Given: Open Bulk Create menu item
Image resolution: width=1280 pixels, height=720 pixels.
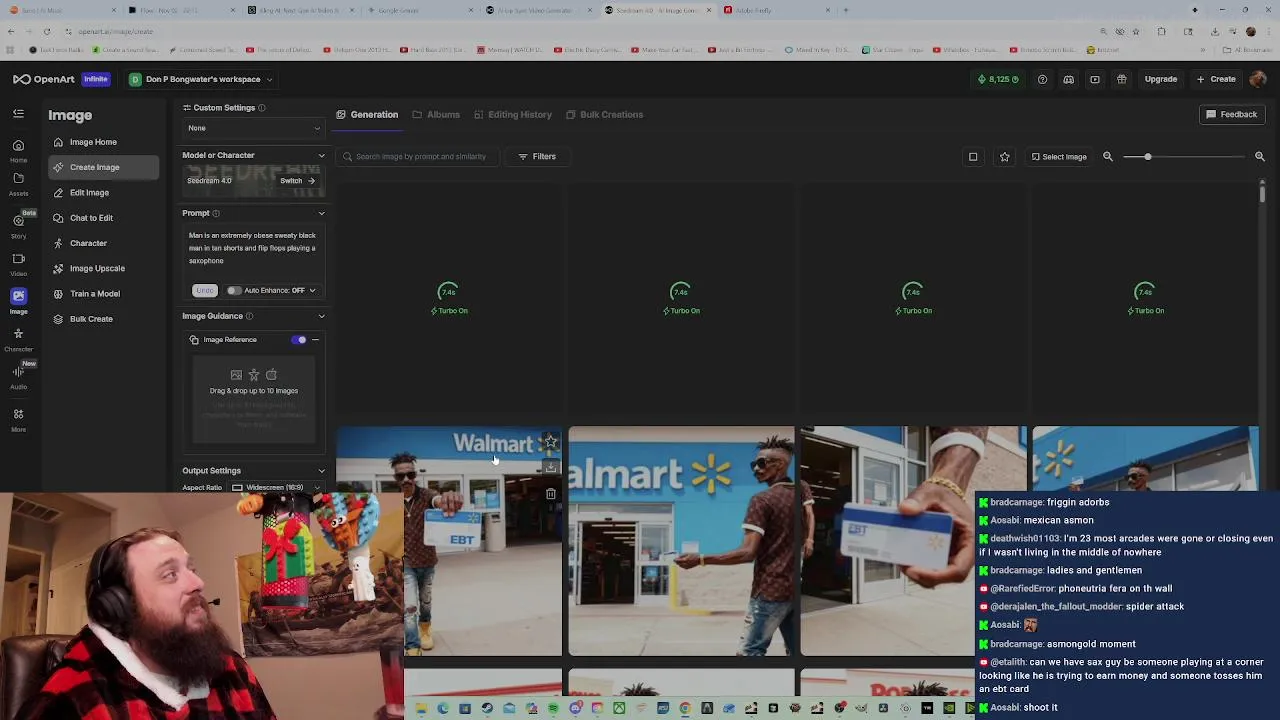Looking at the screenshot, I should tap(103, 319).
